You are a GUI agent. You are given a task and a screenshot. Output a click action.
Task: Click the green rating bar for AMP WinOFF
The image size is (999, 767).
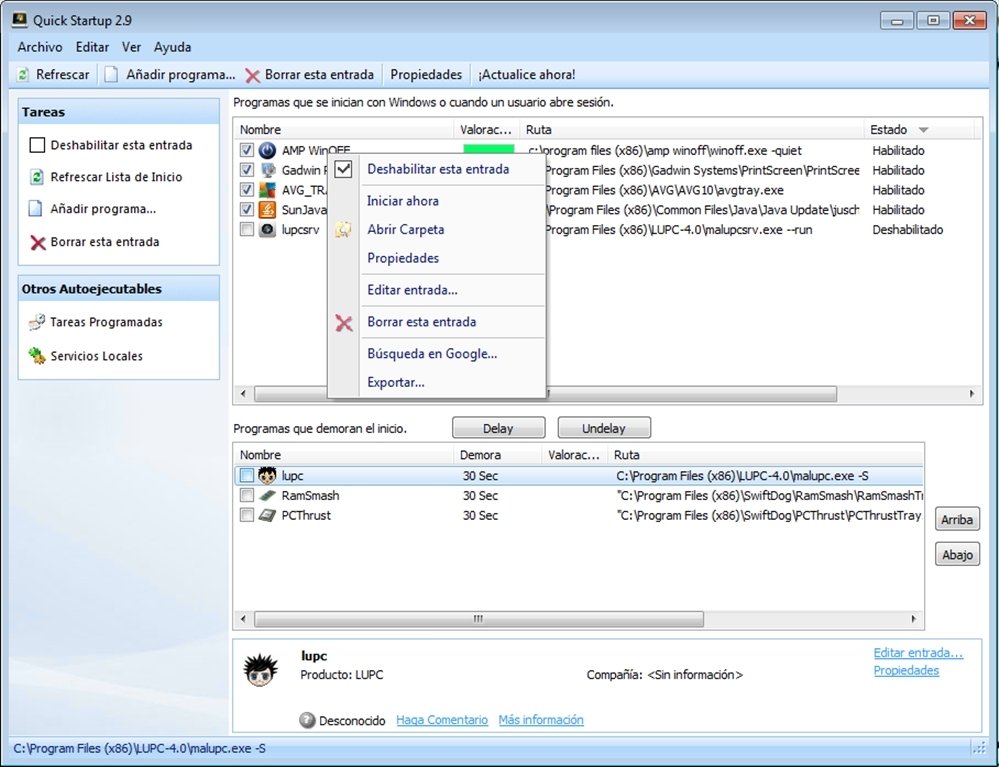click(489, 150)
